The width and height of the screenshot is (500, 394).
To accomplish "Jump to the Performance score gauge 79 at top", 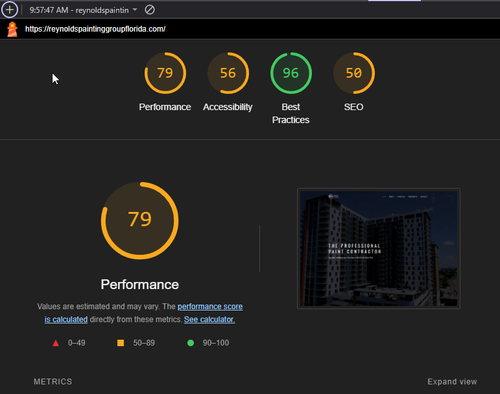I will click(x=165, y=73).
